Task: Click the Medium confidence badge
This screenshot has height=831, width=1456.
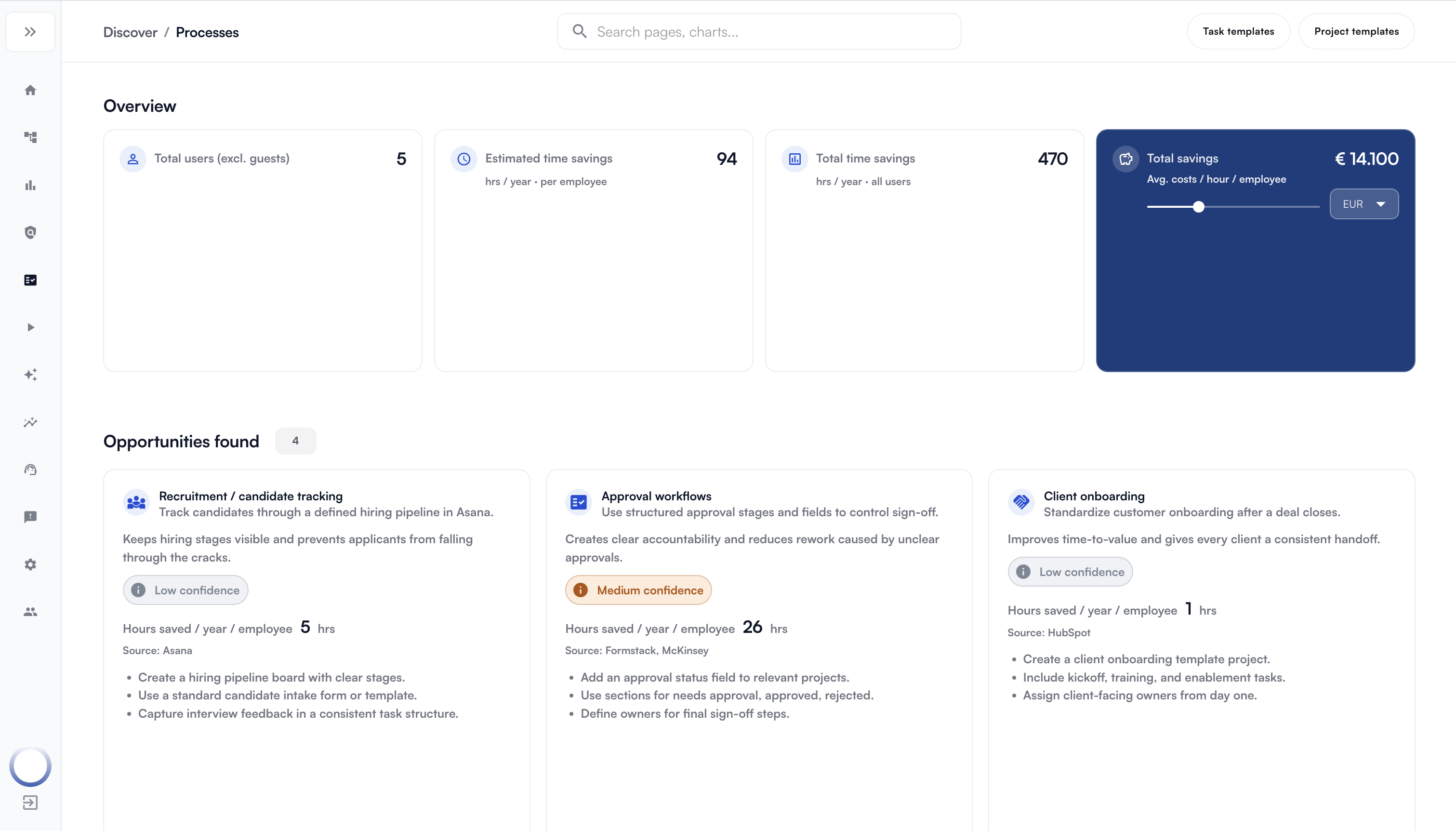Action: (x=638, y=590)
